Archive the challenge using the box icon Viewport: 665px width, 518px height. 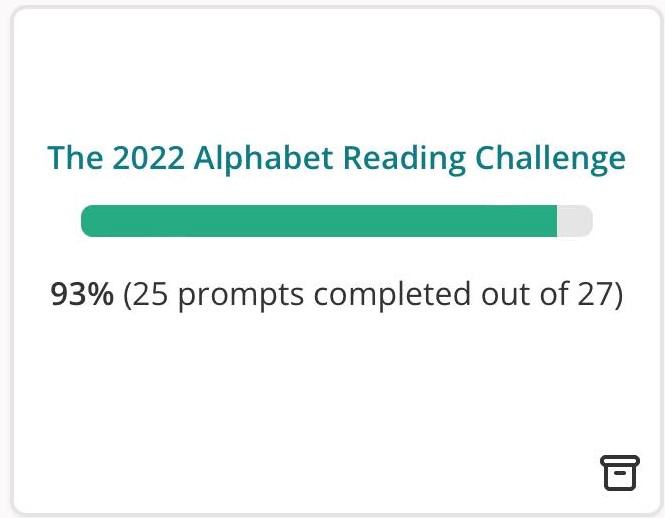(x=620, y=473)
